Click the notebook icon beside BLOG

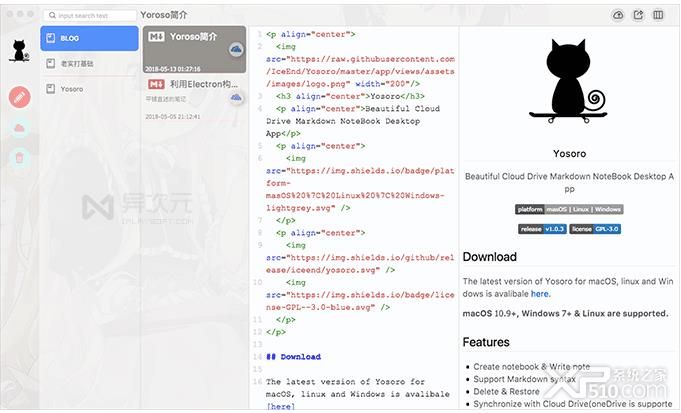click(51, 38)
